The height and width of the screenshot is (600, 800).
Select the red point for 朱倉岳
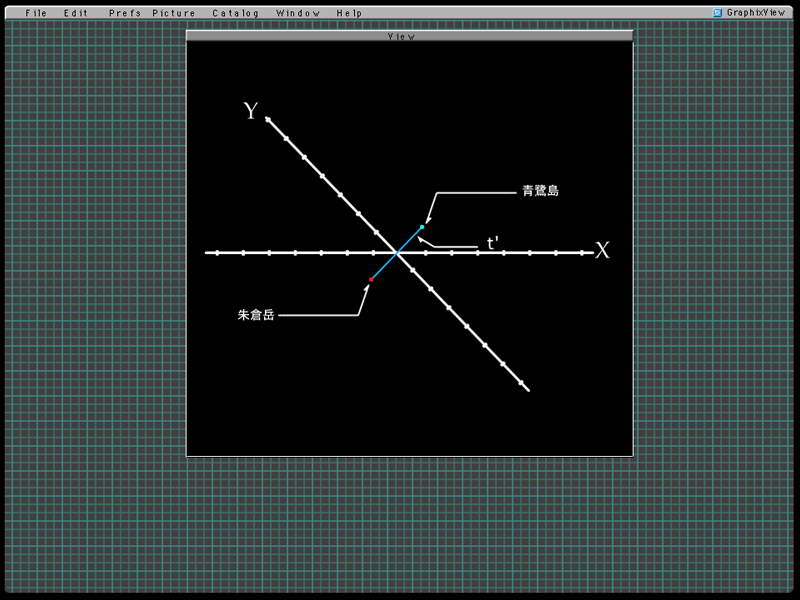pyautogui.click(x=371, y=279)
